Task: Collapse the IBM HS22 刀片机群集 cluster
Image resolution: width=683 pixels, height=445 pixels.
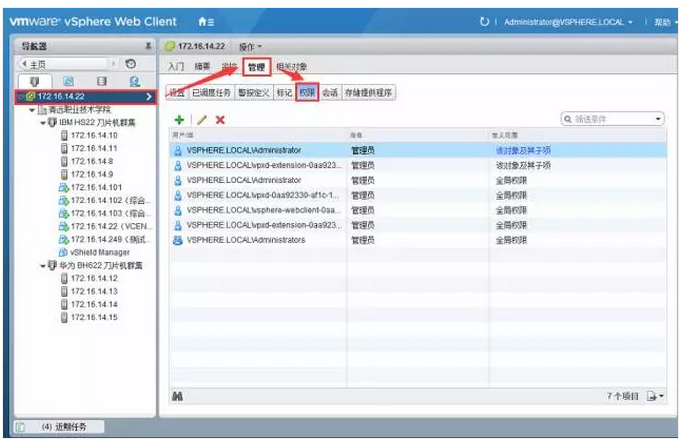Action: pos(43,123)
